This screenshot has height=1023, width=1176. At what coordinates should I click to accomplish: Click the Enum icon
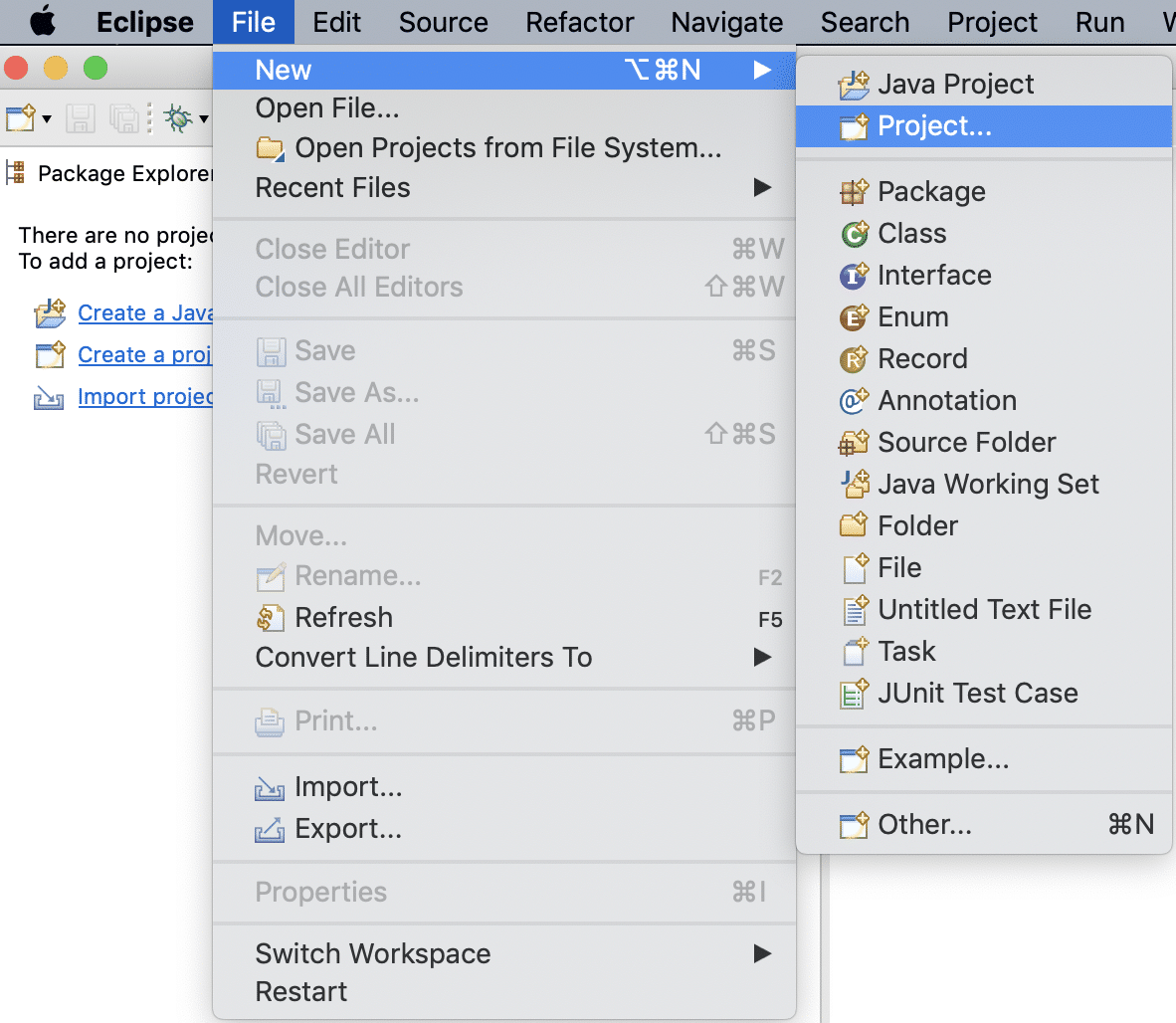click(854, 318)
